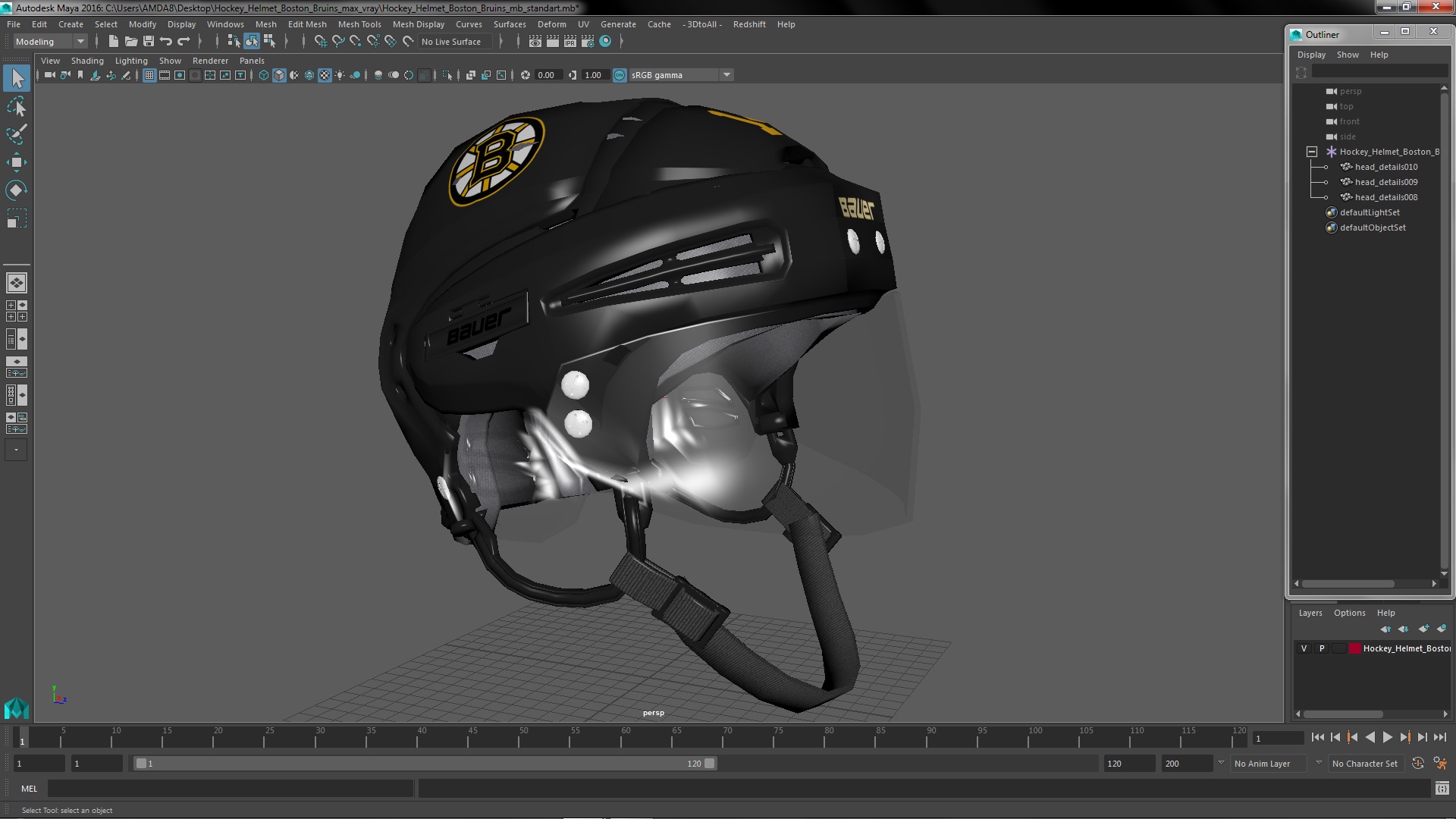
Task: Select defaultLightSet in the Outliner
Action: tap(1369, 212)
